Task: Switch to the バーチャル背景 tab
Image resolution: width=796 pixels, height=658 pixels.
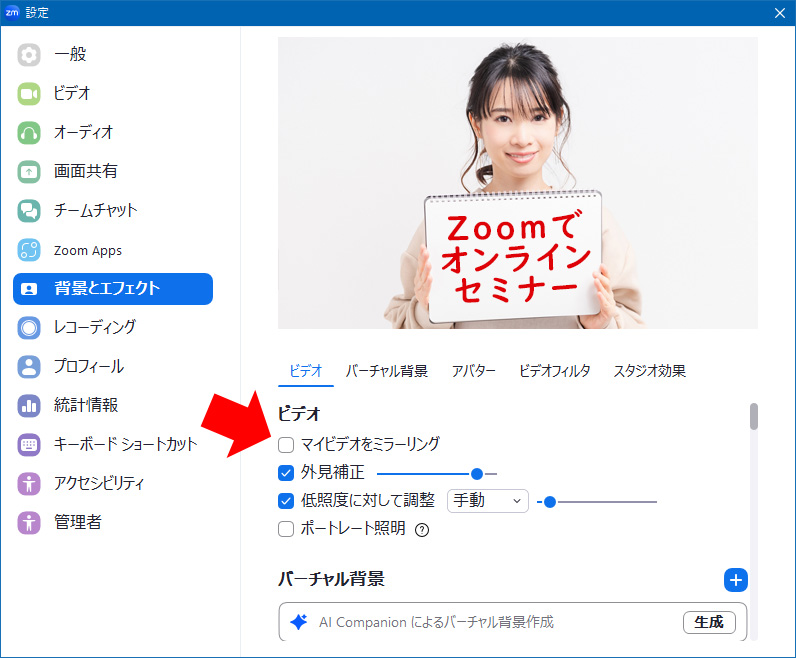Action: [386, 371]
